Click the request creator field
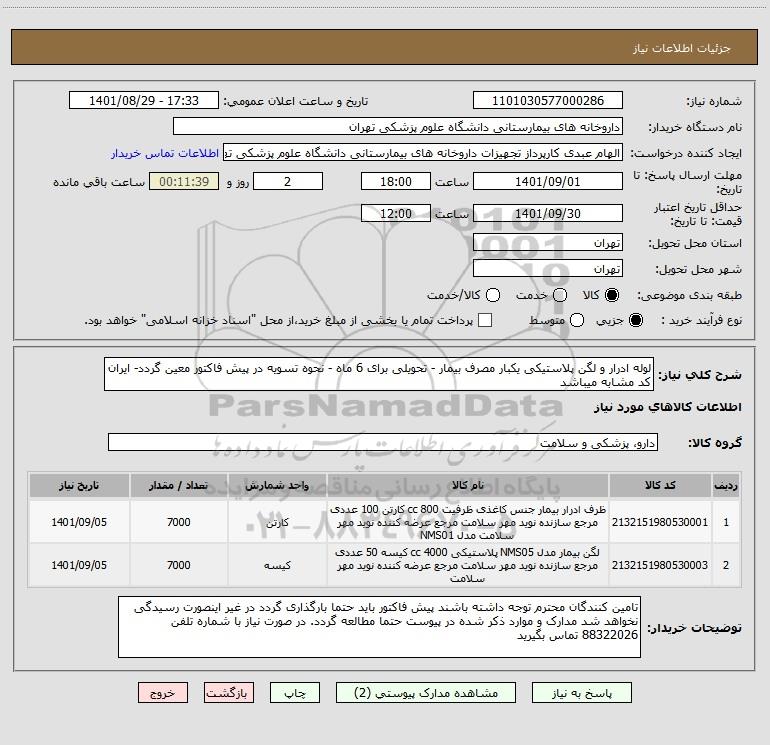 click(x=423, y=153)
